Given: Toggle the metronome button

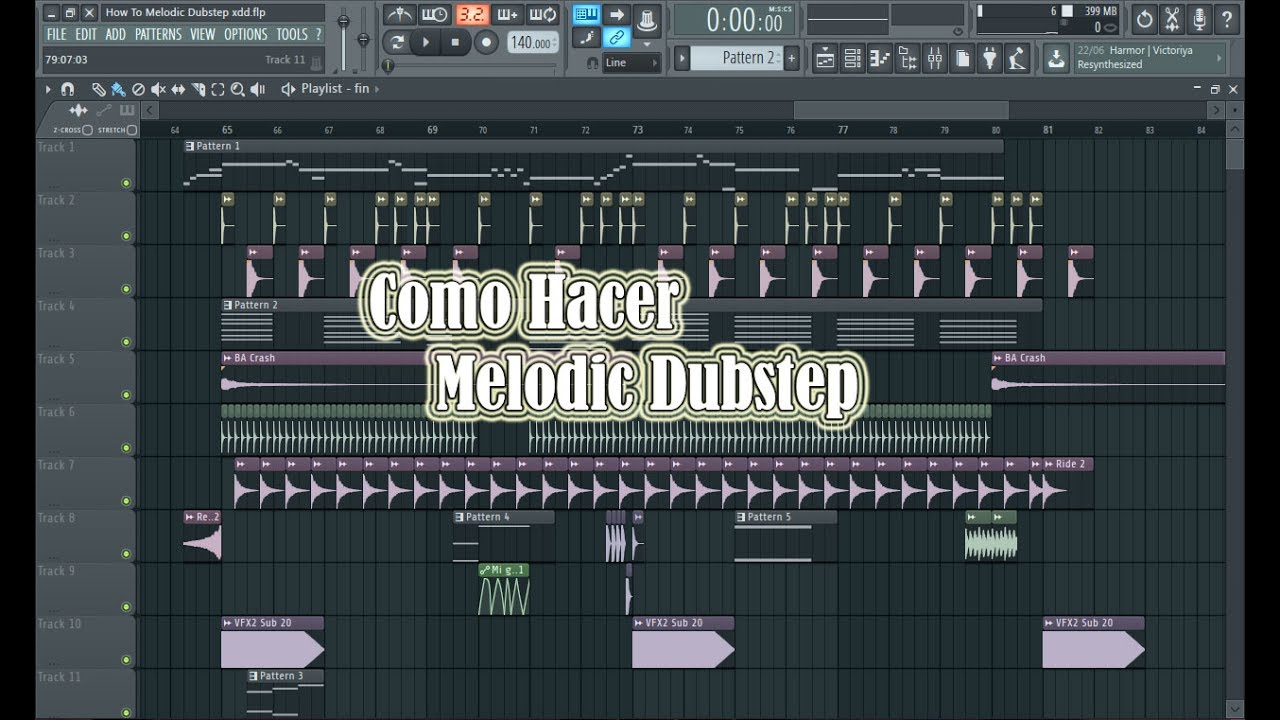Looking at the screenshot, I should pos(400,15).
